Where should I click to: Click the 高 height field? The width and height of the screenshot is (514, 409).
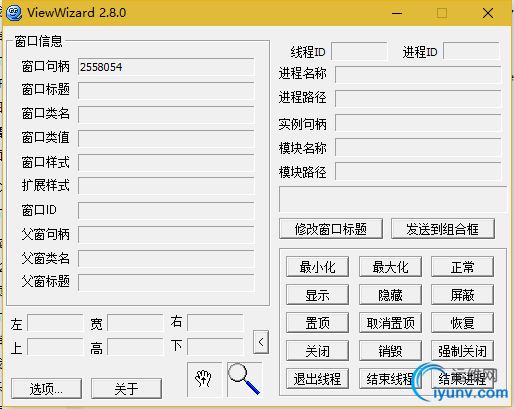135,347
